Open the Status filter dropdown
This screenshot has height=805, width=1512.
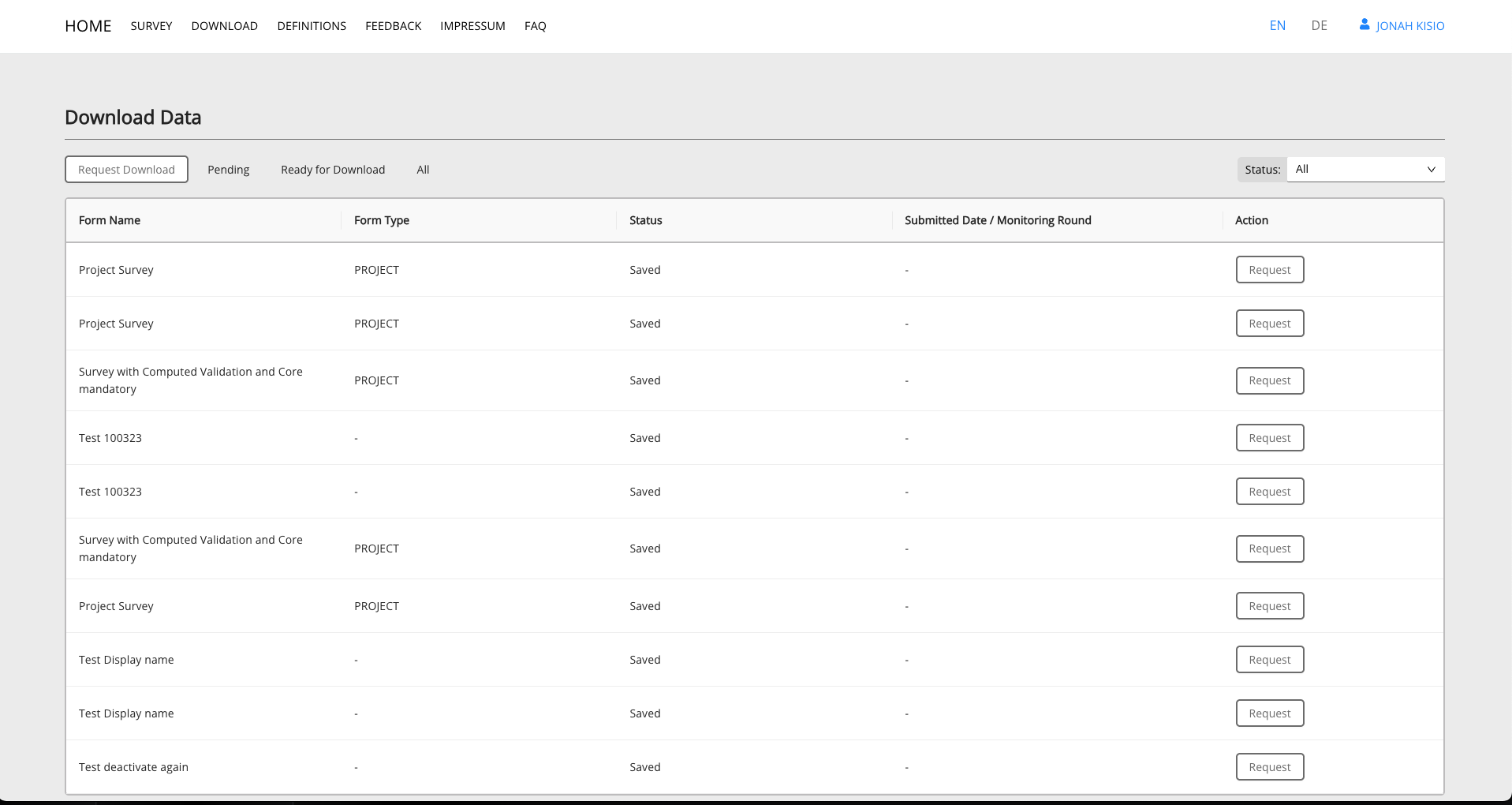click(1365, 169)
